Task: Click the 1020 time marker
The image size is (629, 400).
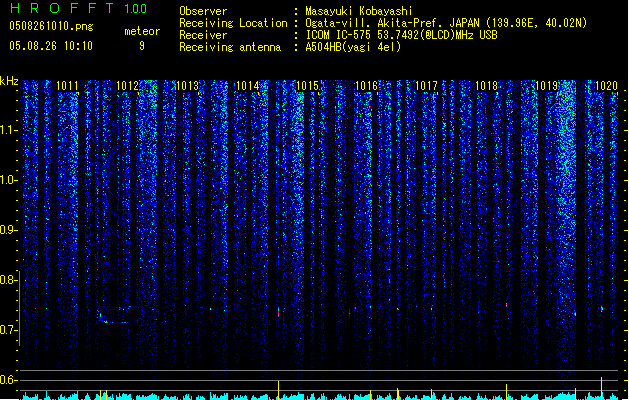Action: coord(606,86)
